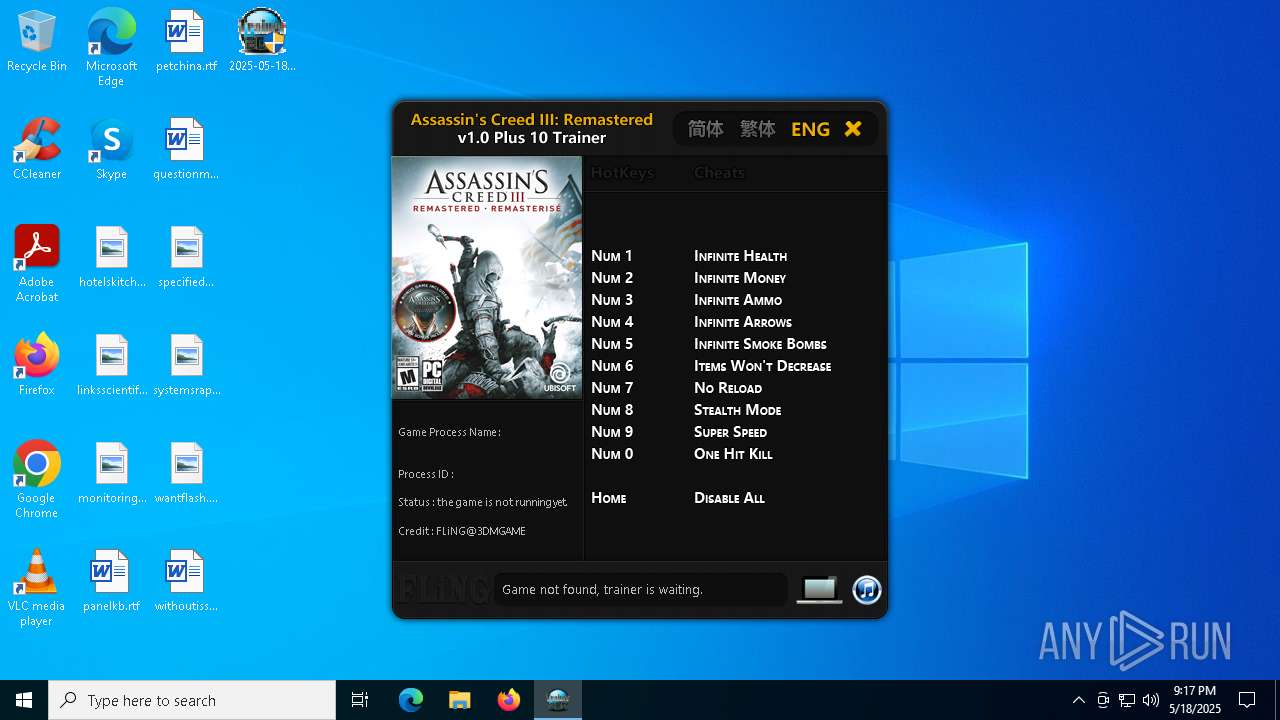Toggle Infinite Smoke Bombs cheat

760,344
